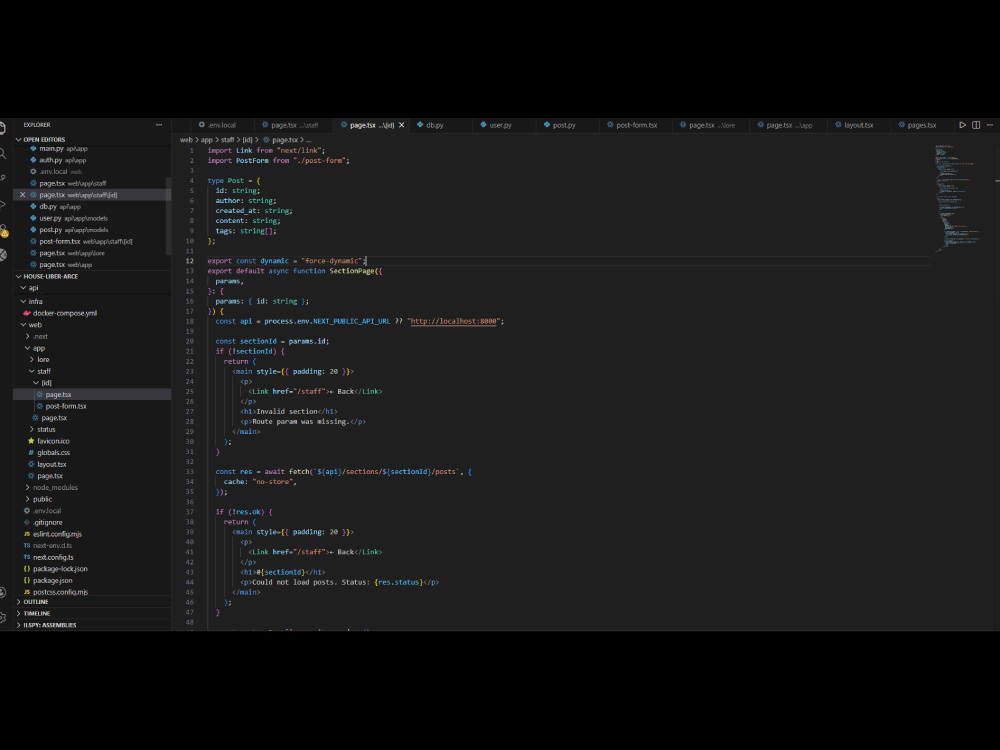Collapse the staff folder

[x=32, y=371]
